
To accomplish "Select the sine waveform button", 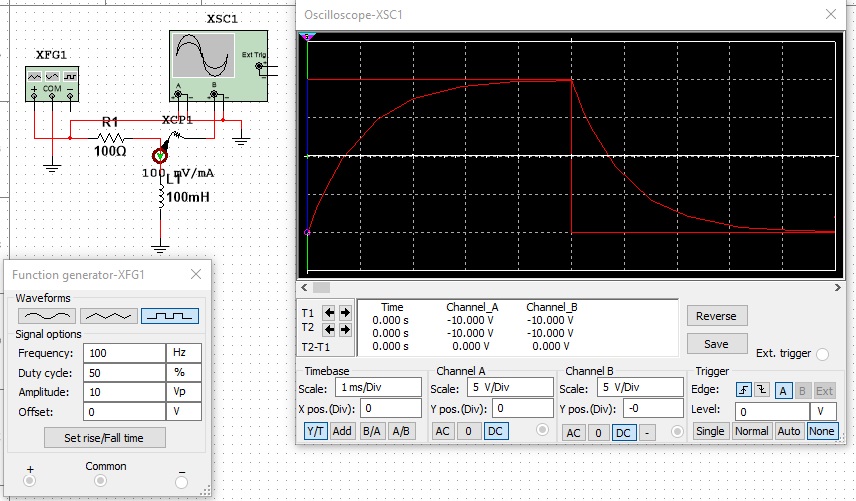I will click(x=45, y=315).
